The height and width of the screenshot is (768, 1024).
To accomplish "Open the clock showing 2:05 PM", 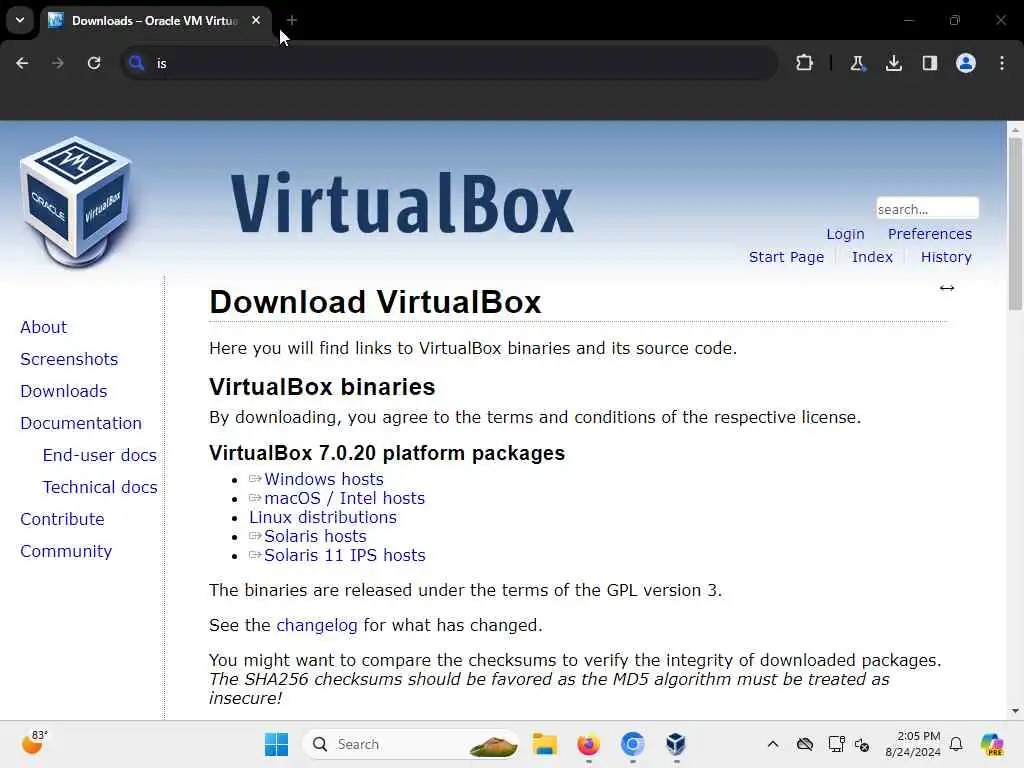I will coord(913,744).
